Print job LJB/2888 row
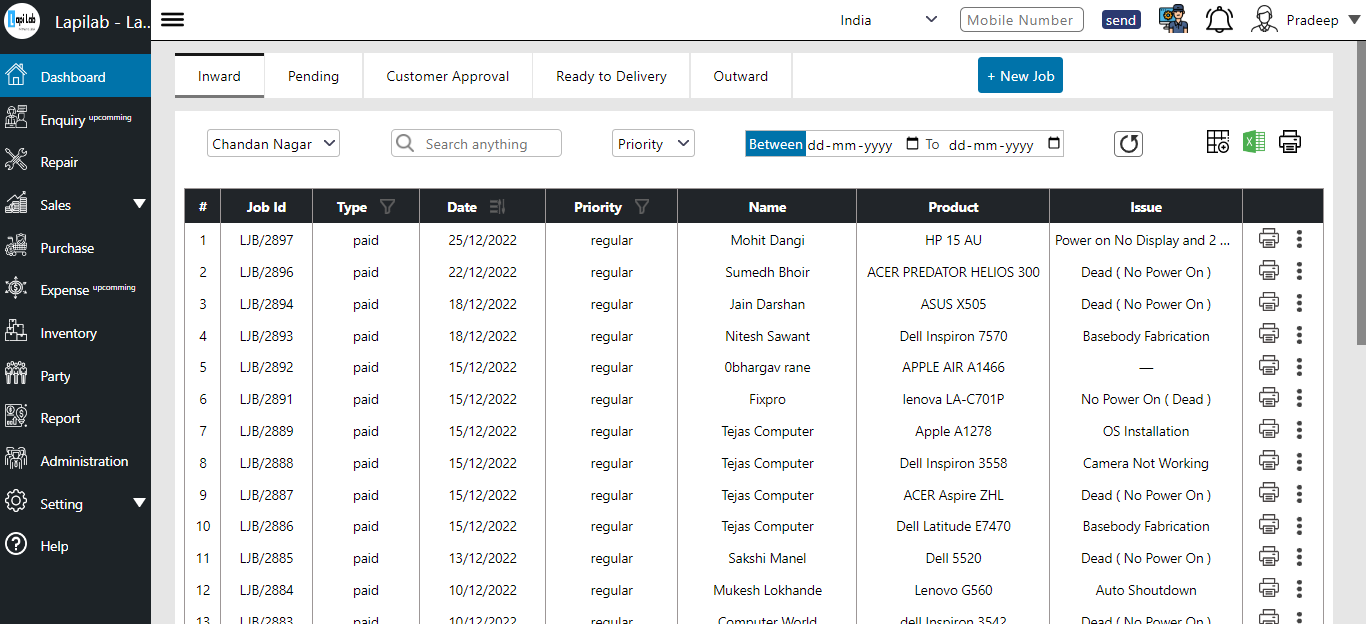 tap(1269, 462)
